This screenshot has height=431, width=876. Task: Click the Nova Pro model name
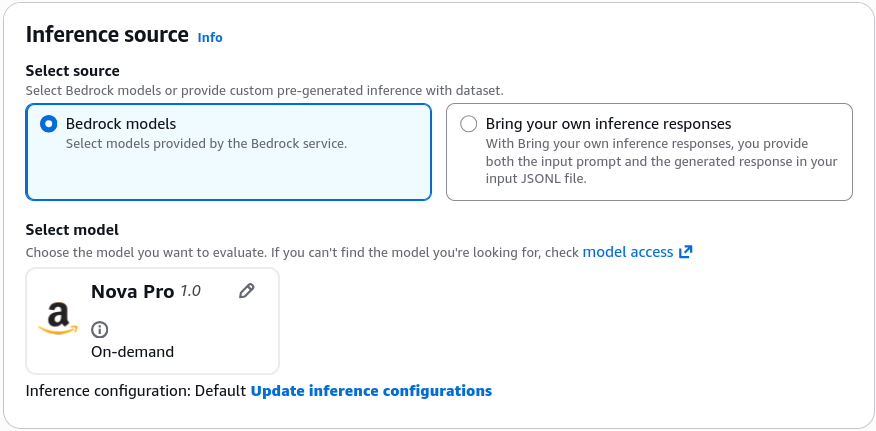[x=132, y=291]
